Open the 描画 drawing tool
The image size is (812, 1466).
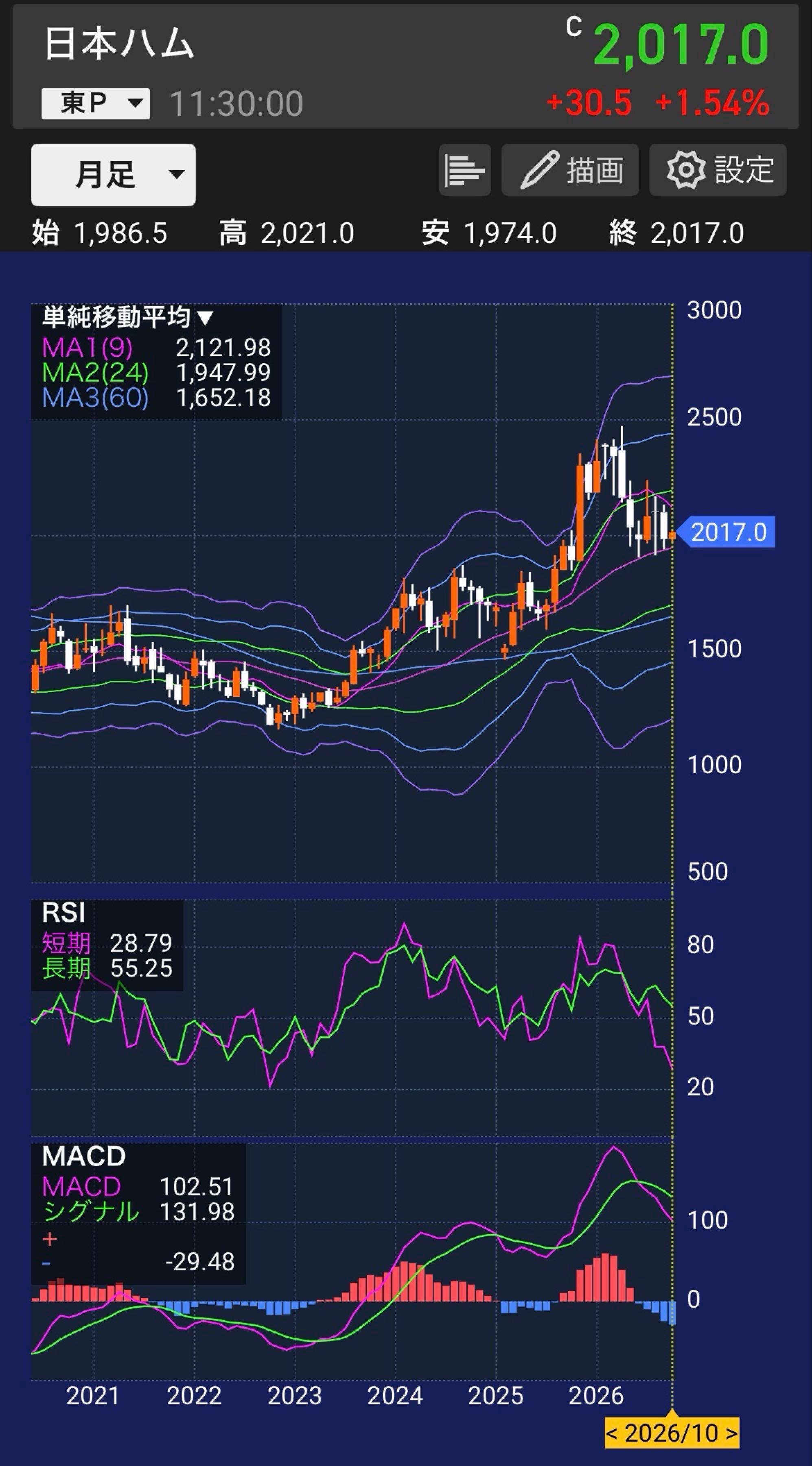[x=570, y=170]
